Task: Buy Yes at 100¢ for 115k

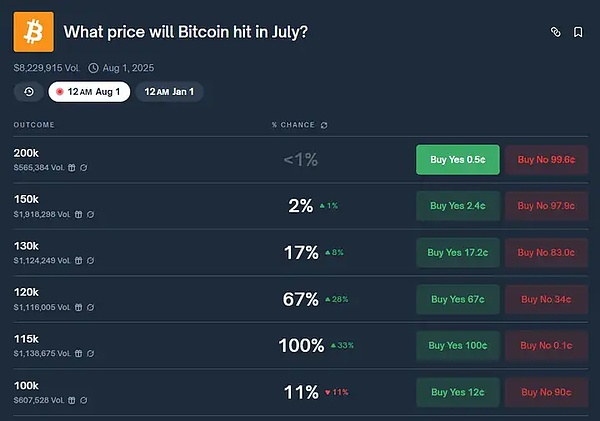Action: [457, 346]
